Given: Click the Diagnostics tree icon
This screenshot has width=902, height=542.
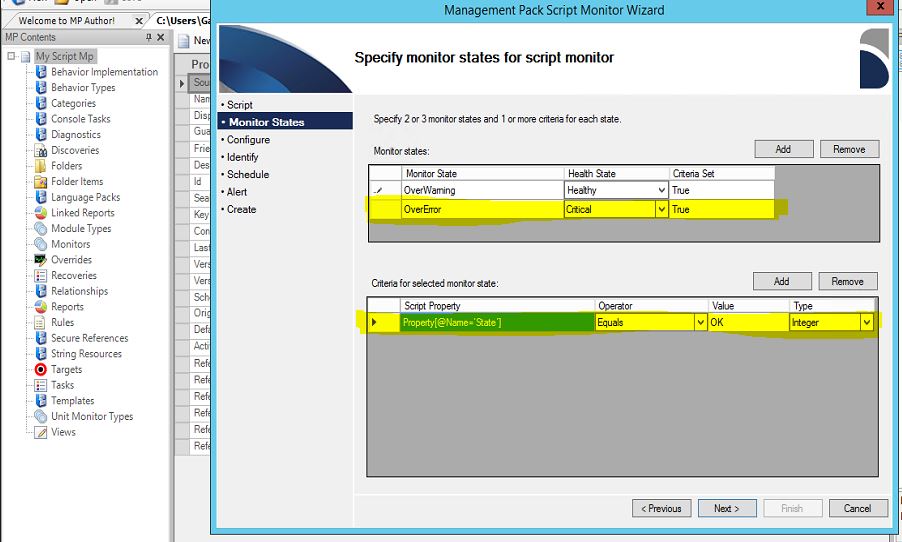Looking at the screenshot, I should (41, 134).
